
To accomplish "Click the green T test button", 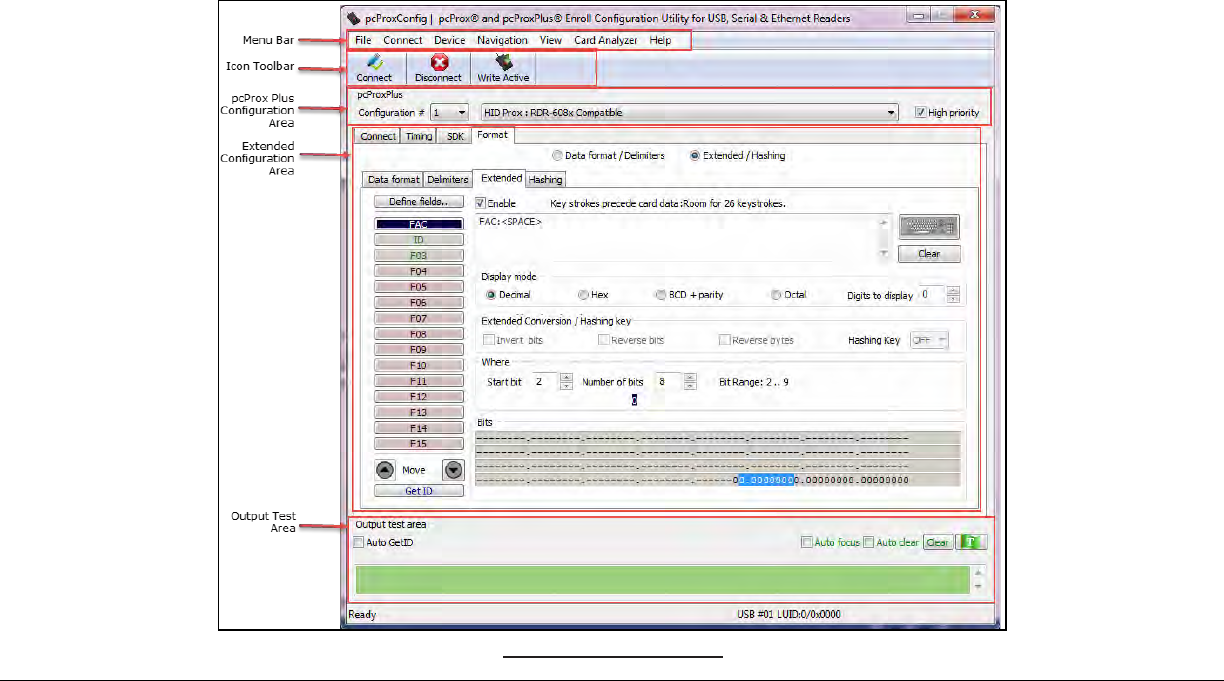I will (970, 542).
